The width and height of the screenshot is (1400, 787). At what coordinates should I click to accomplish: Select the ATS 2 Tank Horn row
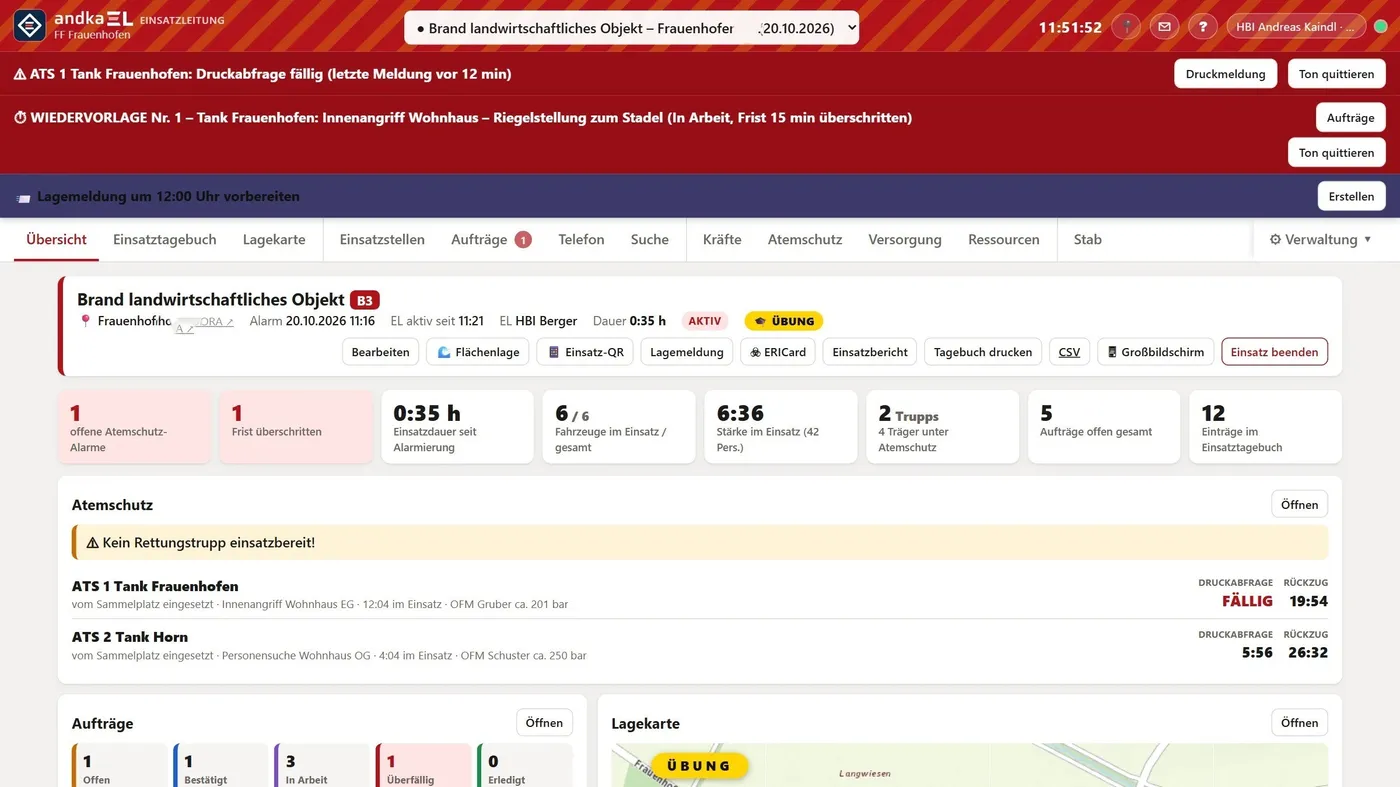click(x=700, y=645)
